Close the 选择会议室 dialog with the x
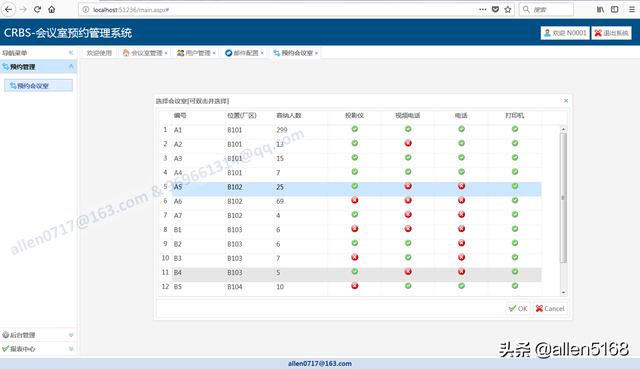This screenshot has width=640, height=369. 566,100
